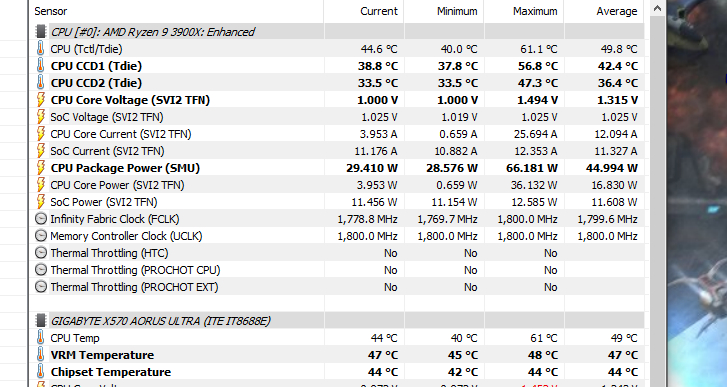727x387 pixels.
Task: Click the thermometer icon beside VRM Temperature
Action: click(x=40, y=355)
